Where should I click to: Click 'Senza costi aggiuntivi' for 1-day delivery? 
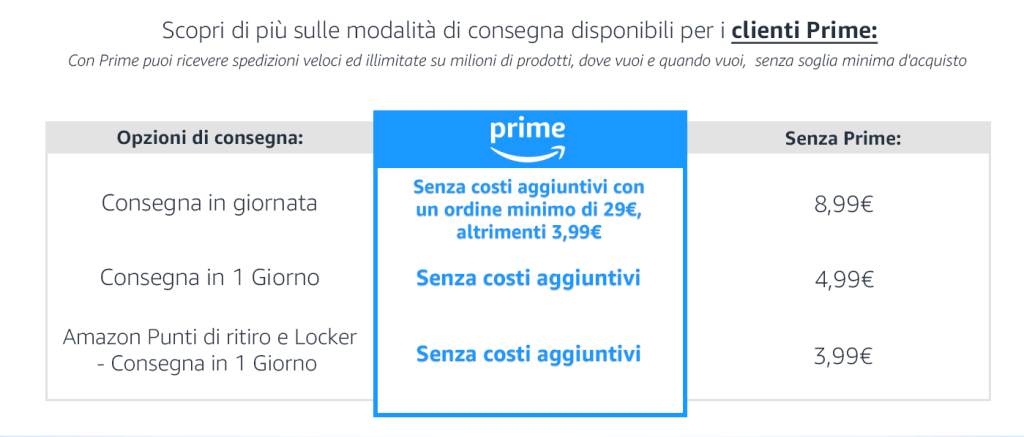(528, 277)
